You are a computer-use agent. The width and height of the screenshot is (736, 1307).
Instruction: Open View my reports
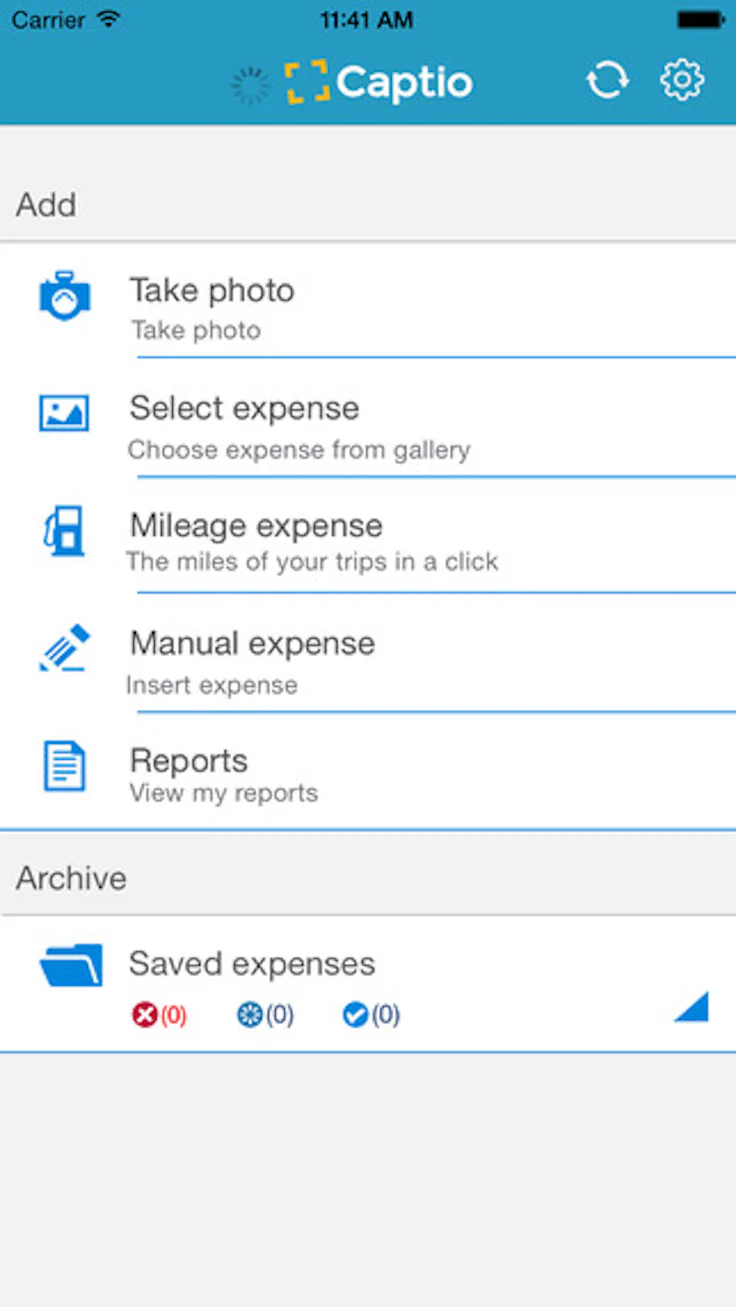click(224, 793)
